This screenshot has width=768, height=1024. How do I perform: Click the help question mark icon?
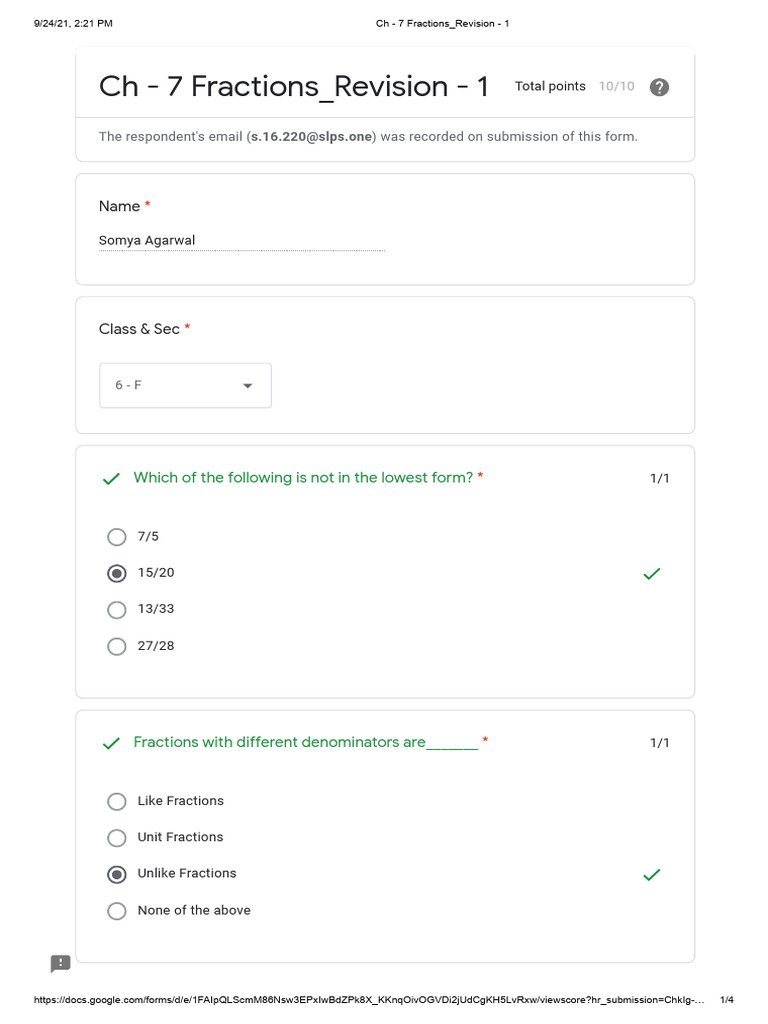click(659, 87)
